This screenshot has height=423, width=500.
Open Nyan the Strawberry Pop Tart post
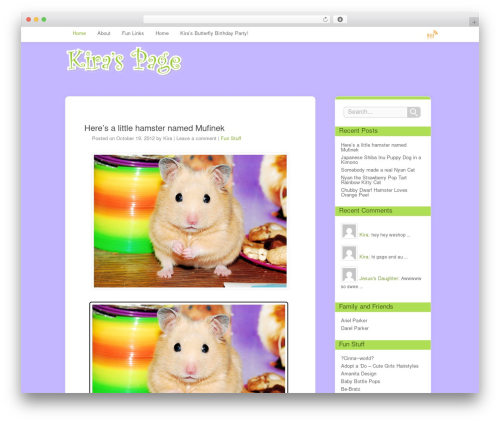tap(374, 180)
